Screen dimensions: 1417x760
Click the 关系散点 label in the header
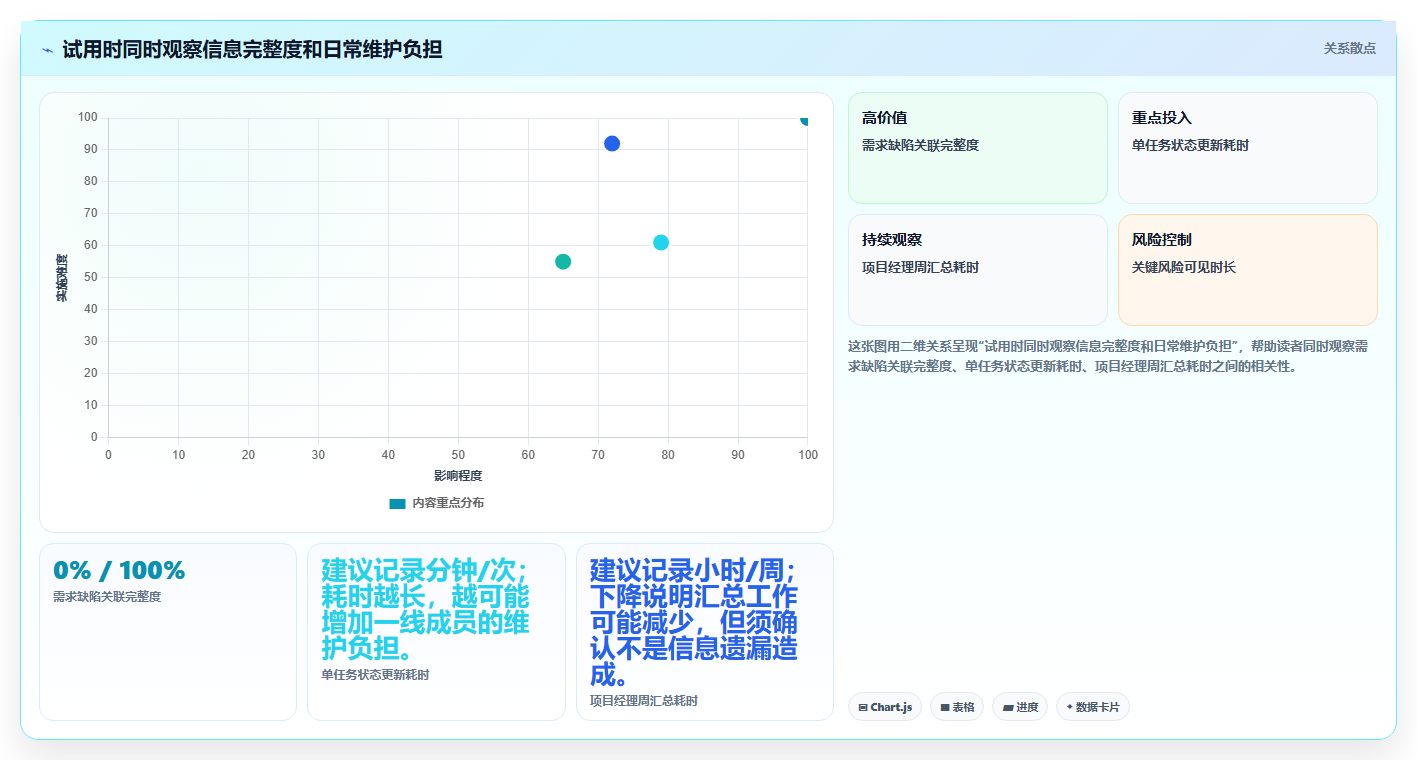(x=1349, y=48)
